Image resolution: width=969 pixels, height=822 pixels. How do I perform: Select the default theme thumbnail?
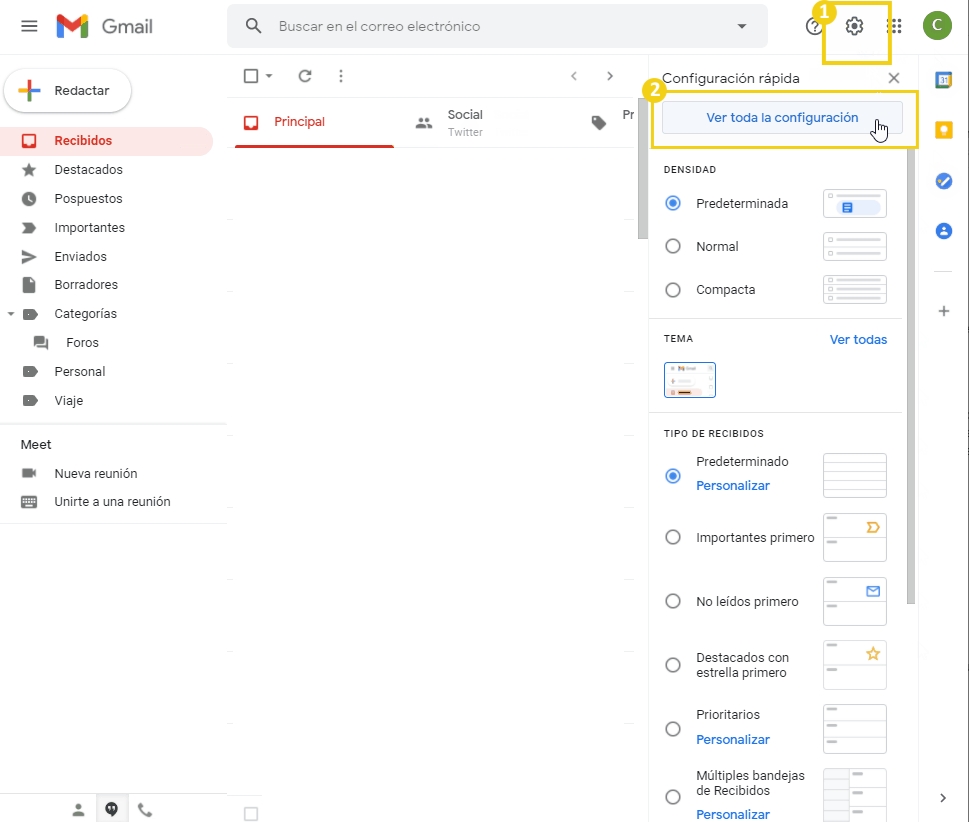(690, 380)
